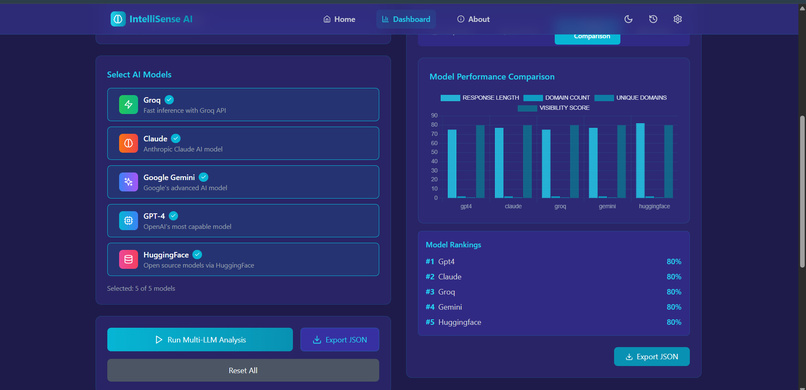The image size is (806, 390).
Task: Click the Select AI Models heading
Action: click(139, 75)
